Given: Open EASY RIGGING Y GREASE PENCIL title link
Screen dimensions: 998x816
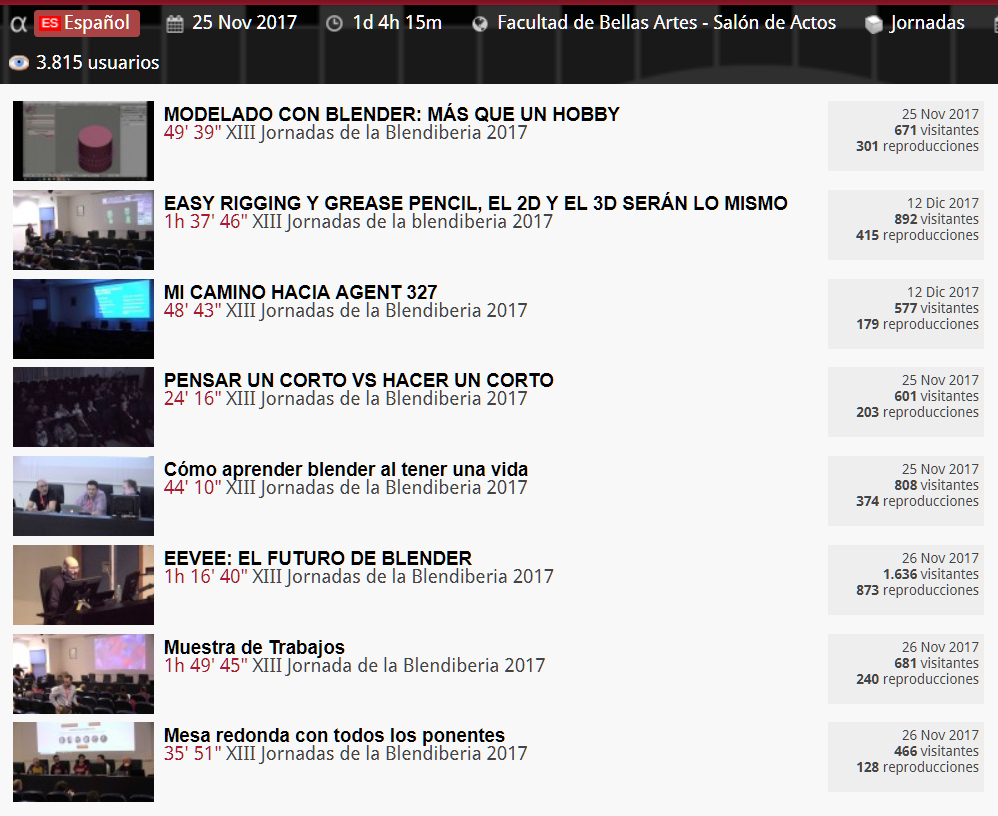Looking at the screenshot, I should [475, 203].
